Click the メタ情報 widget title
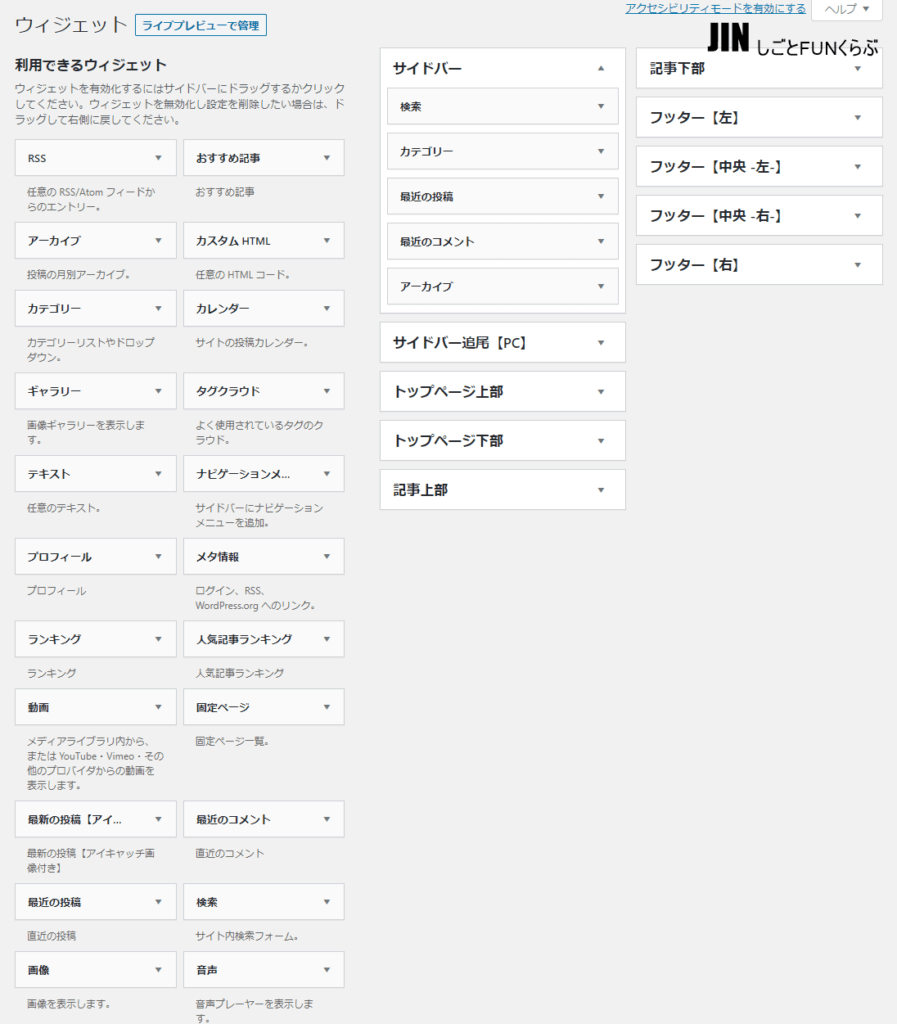 point(217,557)
